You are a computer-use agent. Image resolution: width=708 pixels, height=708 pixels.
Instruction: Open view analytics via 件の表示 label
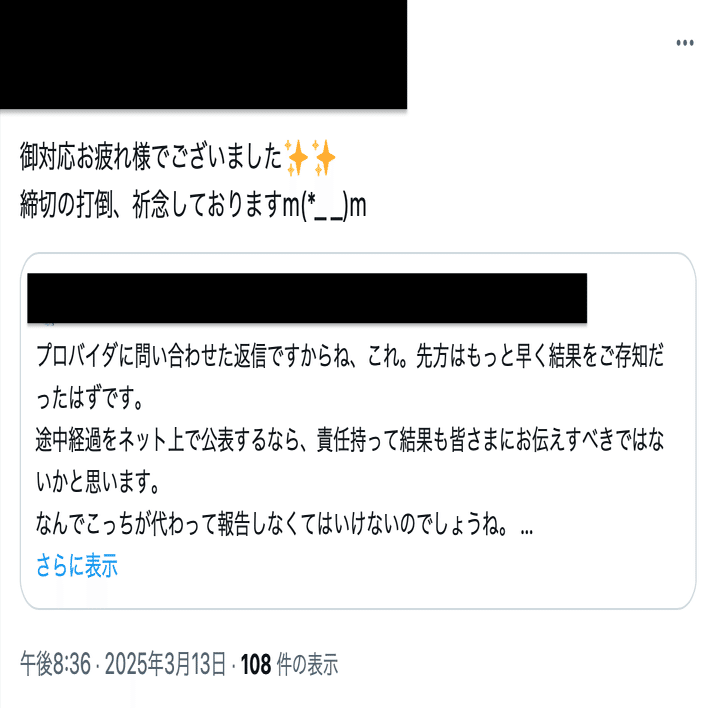(307, 664)
